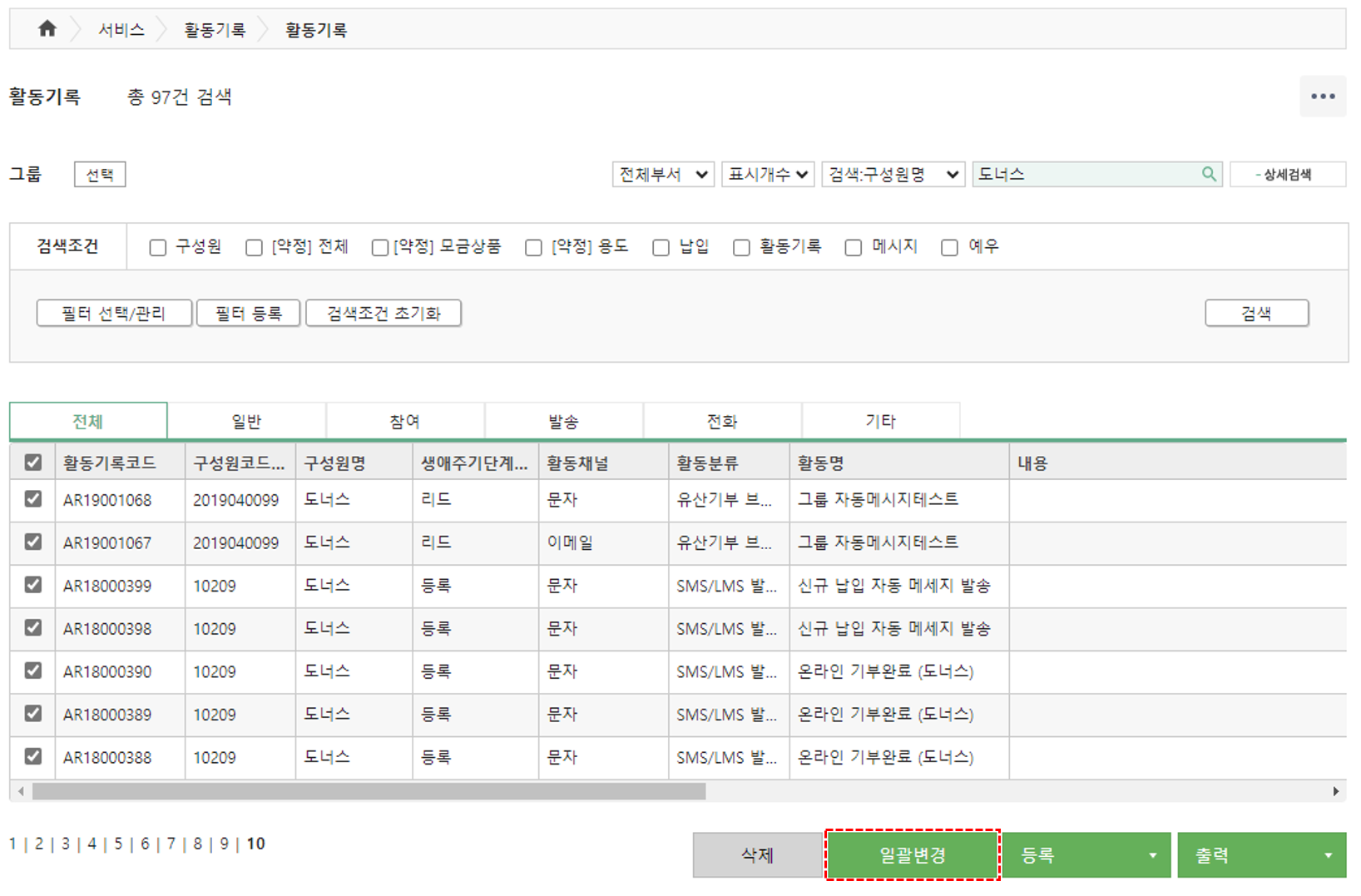
Task: Enable [약정] 전체 checkbox
Action: pyautogui.click(x=254, y=248)
